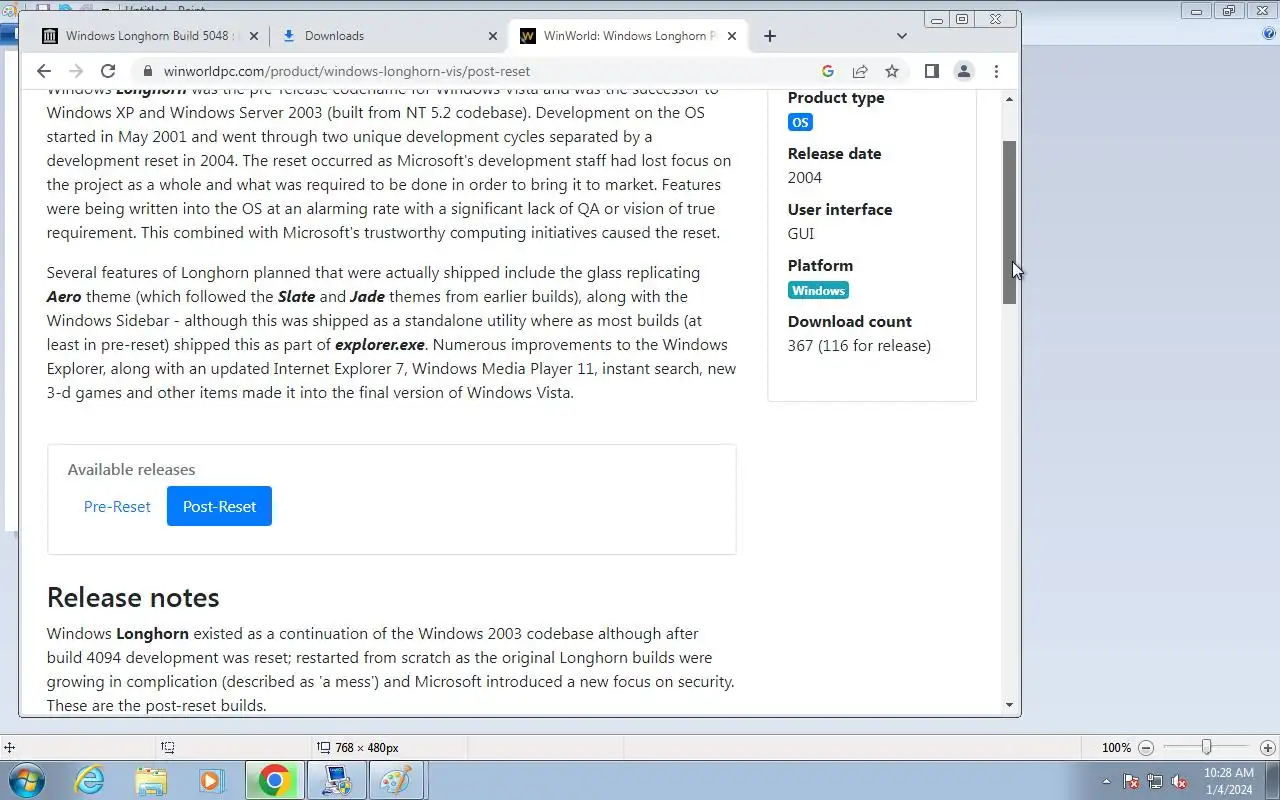Image resolution: width=1280 pixels, height=800 pixels.
Task: Show hidden system tray icons
Action: click(1105, 781)
